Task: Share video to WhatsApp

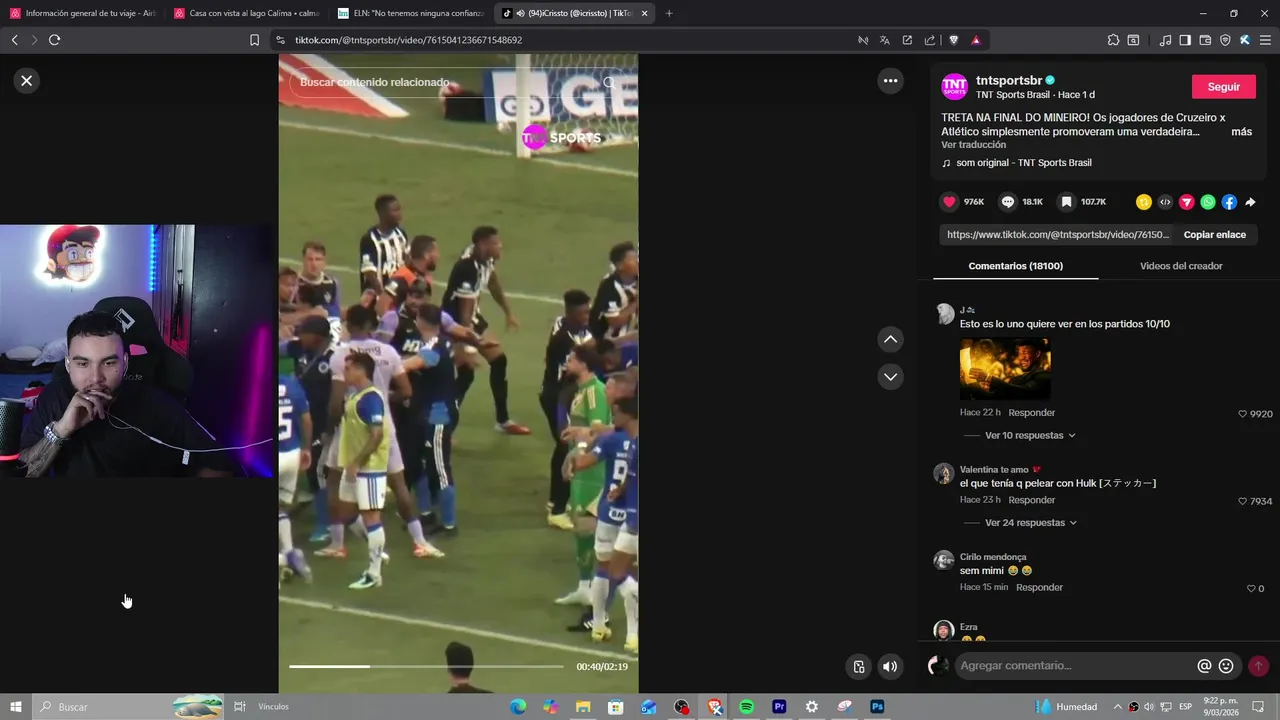Action: 1208,202
